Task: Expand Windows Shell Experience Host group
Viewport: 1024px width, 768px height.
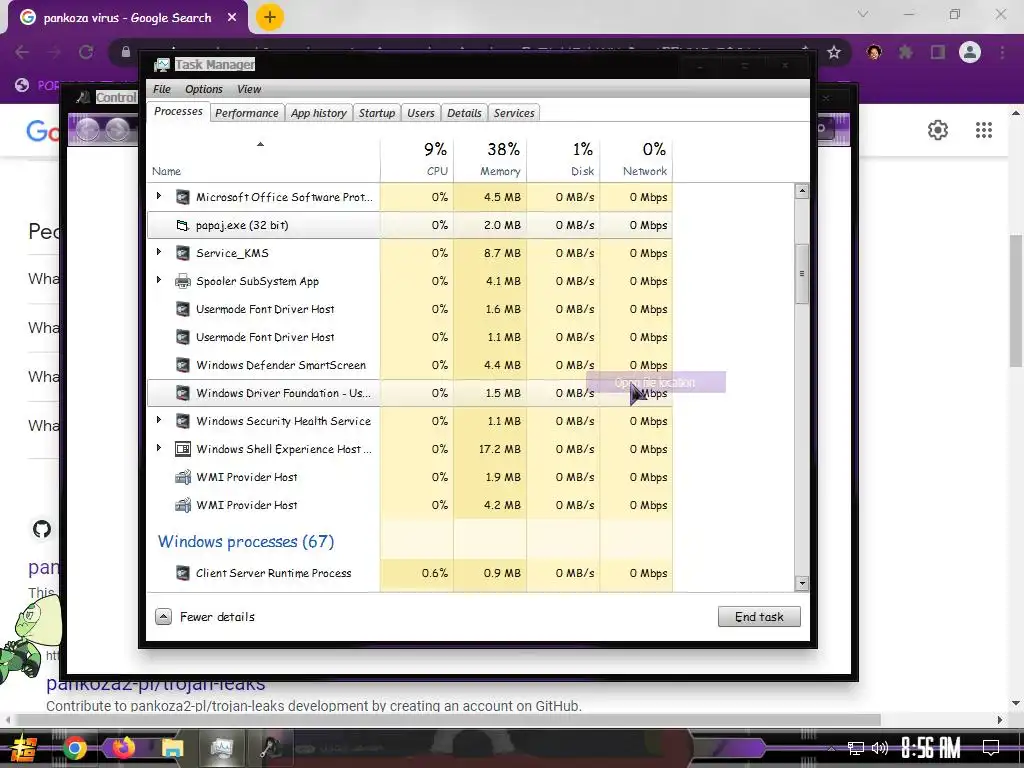Action: (159, 448)
